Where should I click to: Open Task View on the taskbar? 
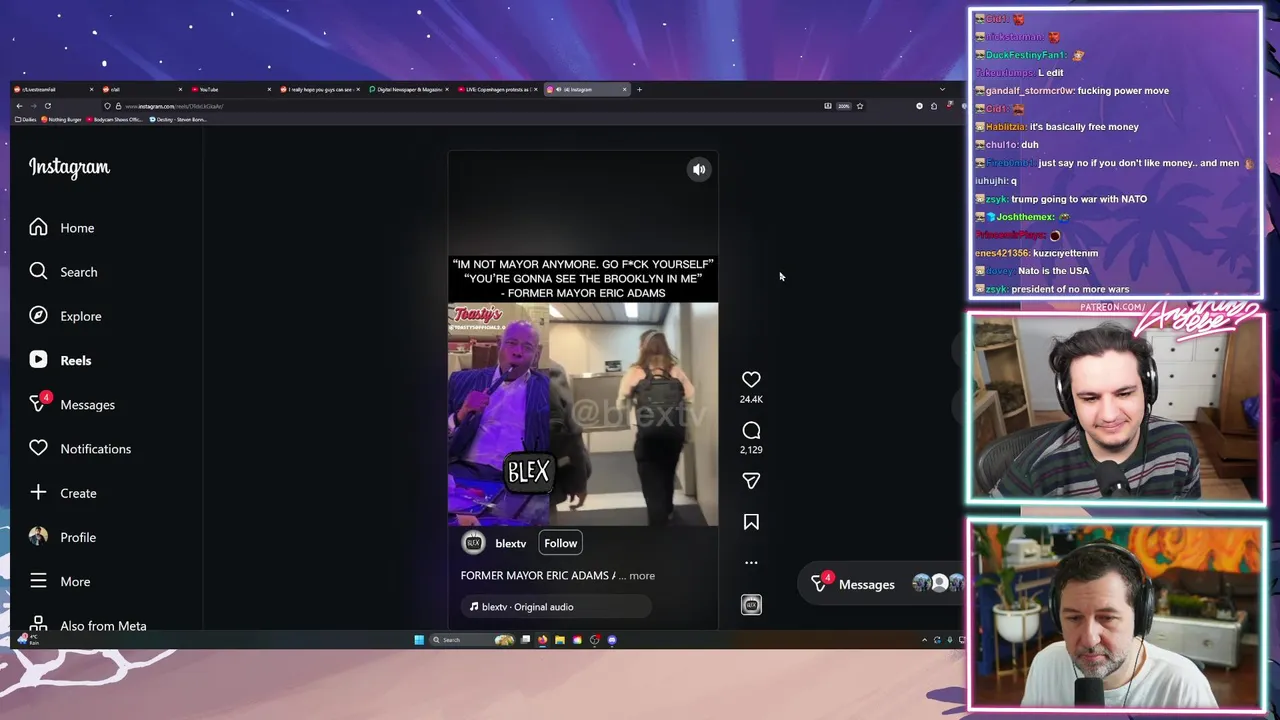pyautogui.click(x=525, y=640)
